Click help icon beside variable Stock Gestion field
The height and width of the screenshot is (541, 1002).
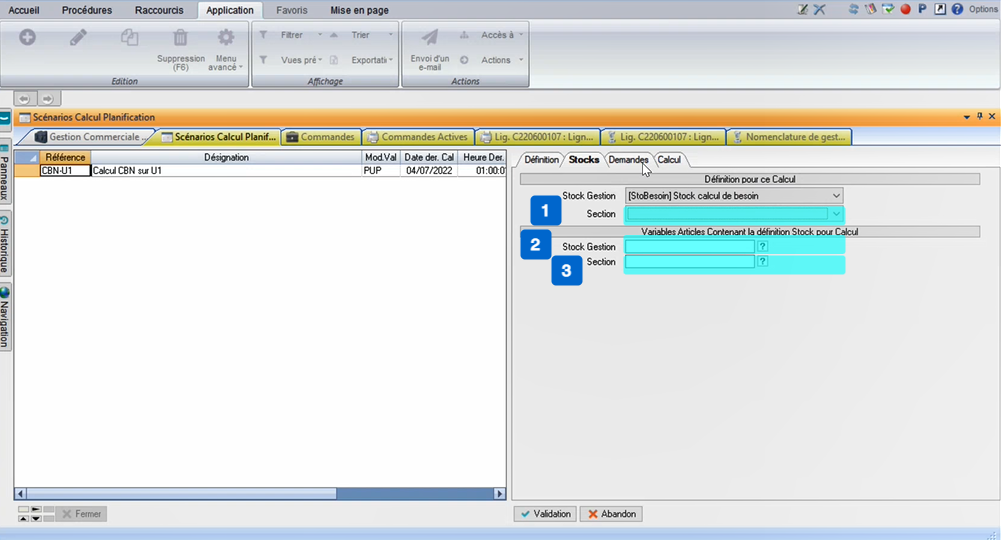[762, 246]
